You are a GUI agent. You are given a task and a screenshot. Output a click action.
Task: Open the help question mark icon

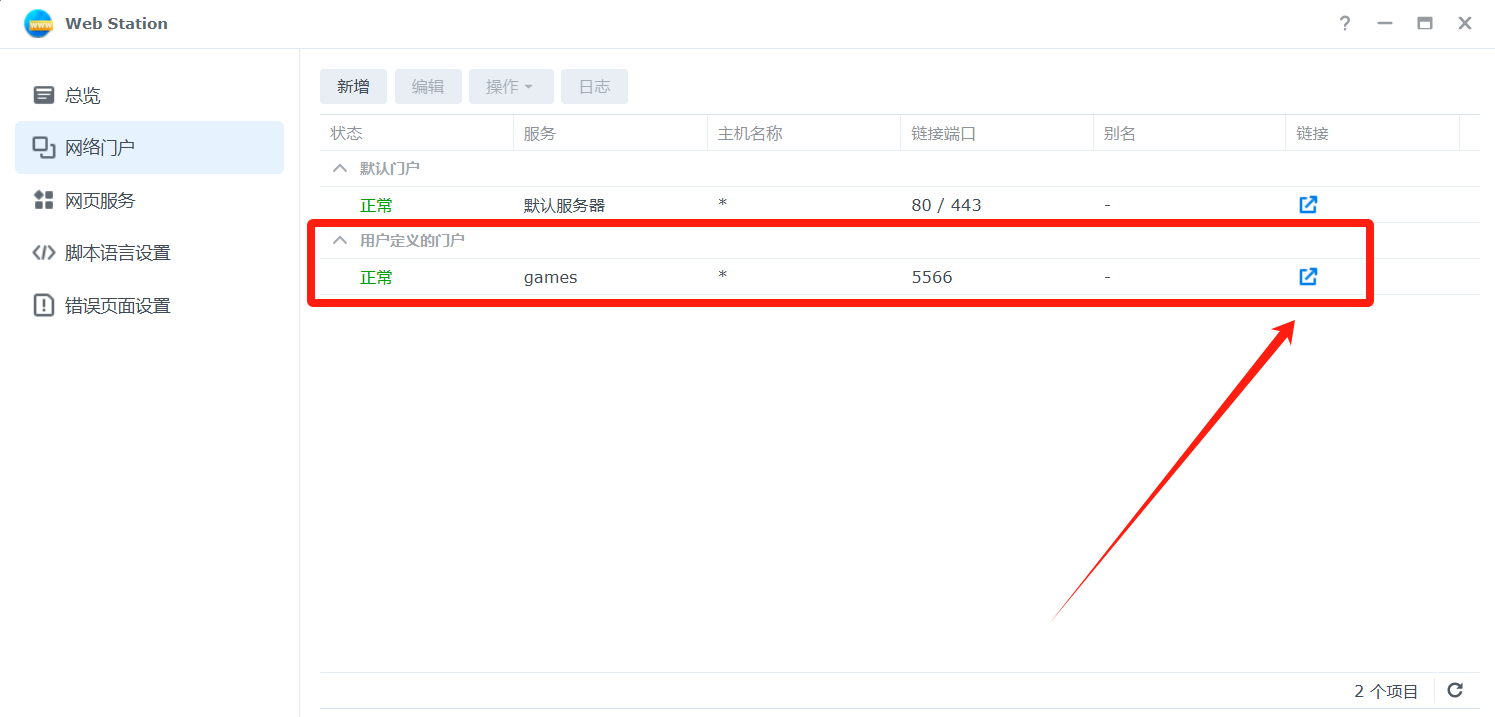pos(1345,23)
